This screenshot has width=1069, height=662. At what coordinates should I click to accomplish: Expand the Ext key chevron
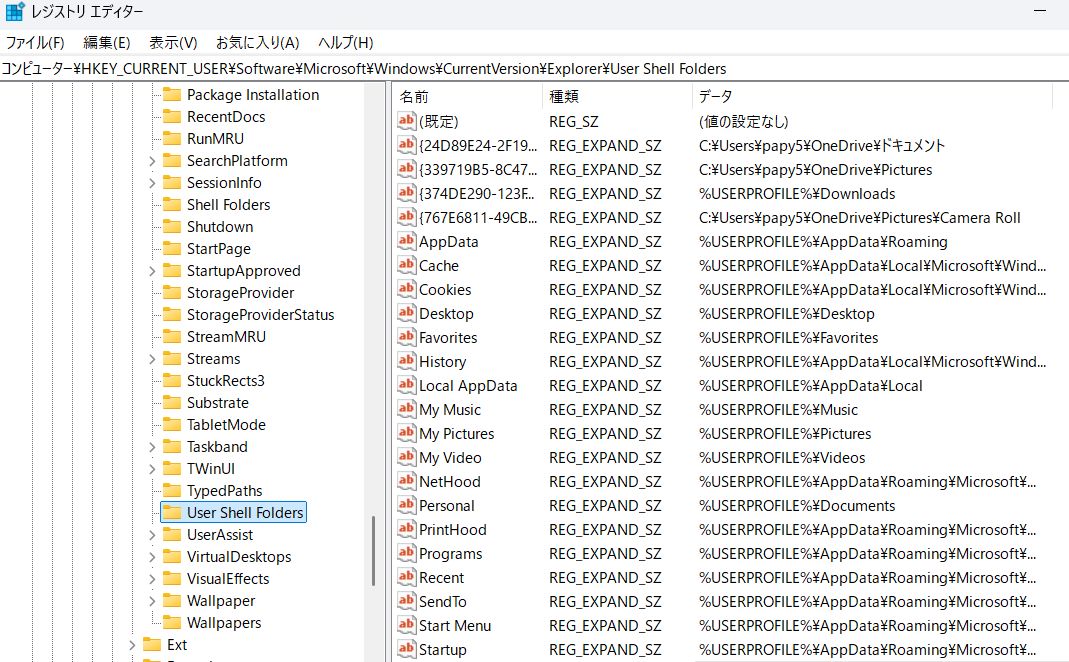tap(133, 644)
